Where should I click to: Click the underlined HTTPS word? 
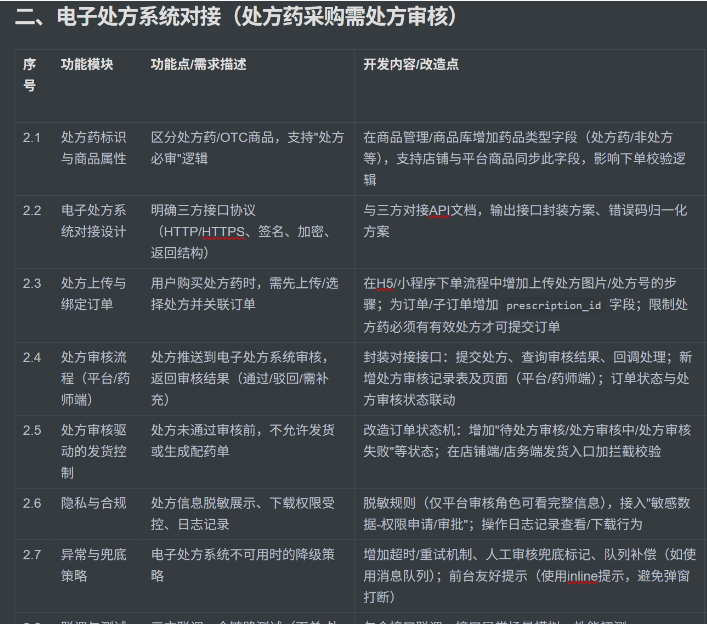(x=225, y=232)
